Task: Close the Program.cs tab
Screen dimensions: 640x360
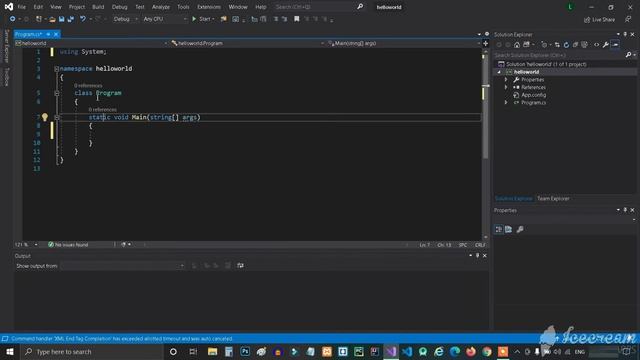Action: [56, 34]
